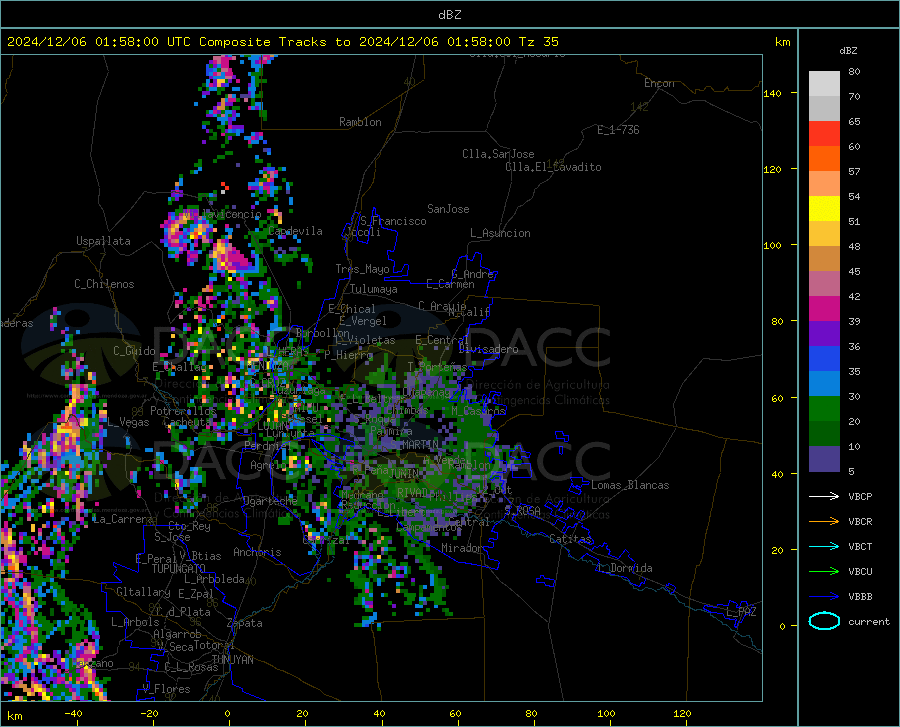
Task: Pick the light gray swatch below 80 dBZ
Action: pyautogui.click(x=824, y=84)
